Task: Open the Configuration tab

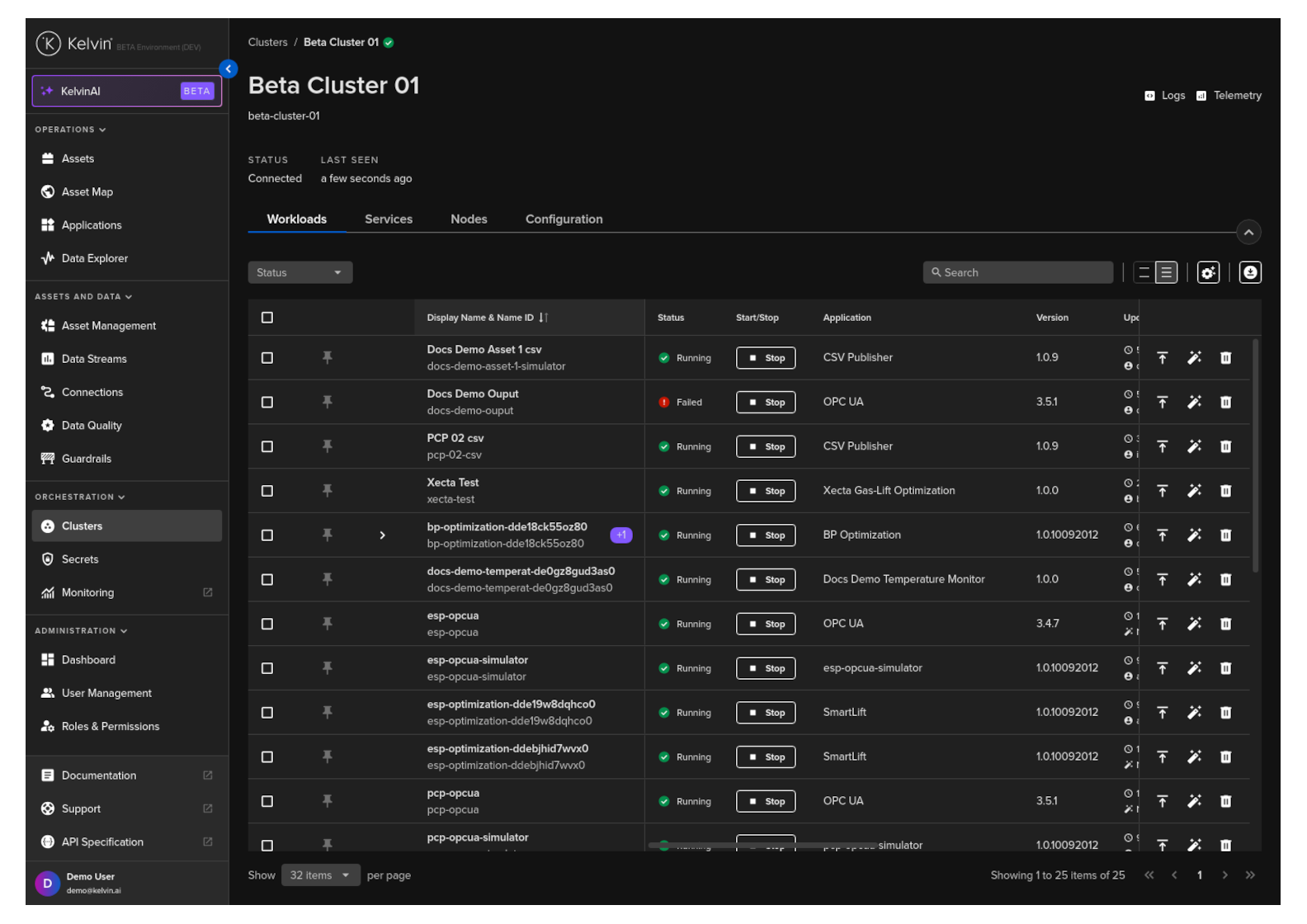Action: 564,219
